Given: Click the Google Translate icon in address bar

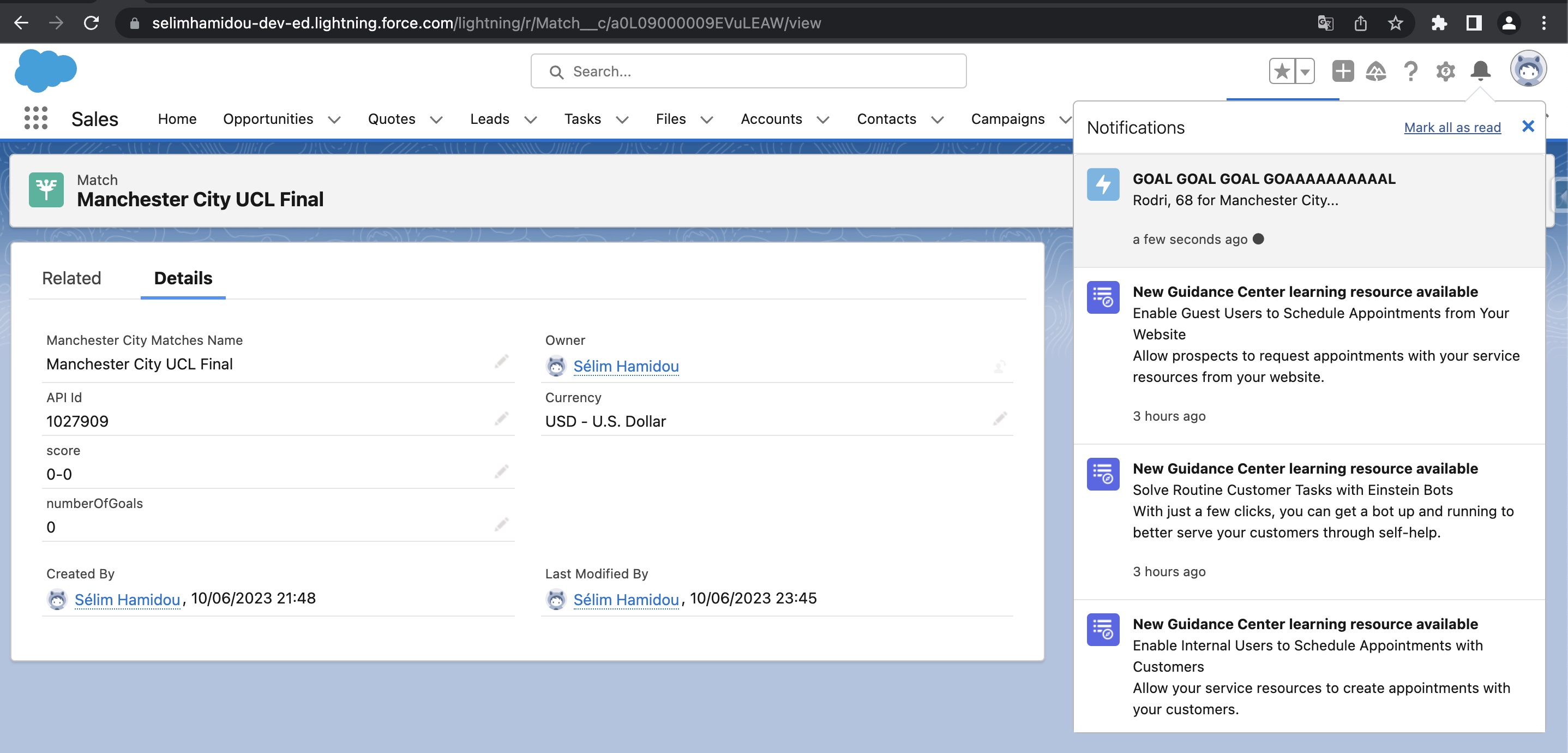Looking at the screenshot, I should pyautogui.click(x=1325, y=23).
